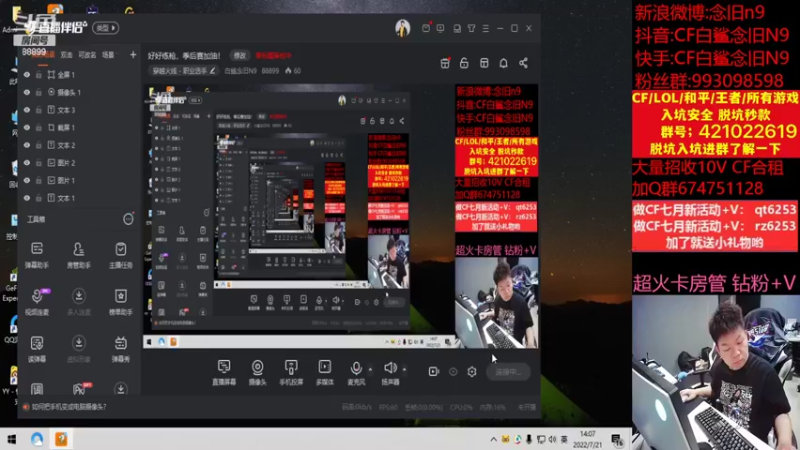Open the hamburger menu in title bar

486,29
